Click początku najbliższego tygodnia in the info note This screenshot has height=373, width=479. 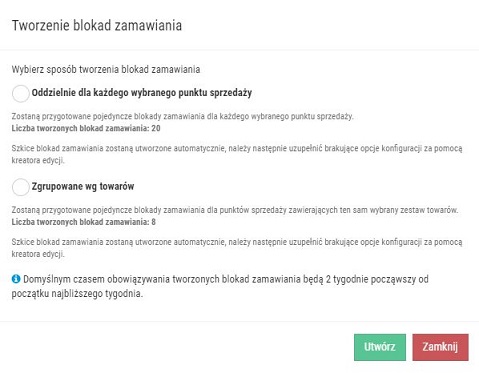tap(77, 294)
